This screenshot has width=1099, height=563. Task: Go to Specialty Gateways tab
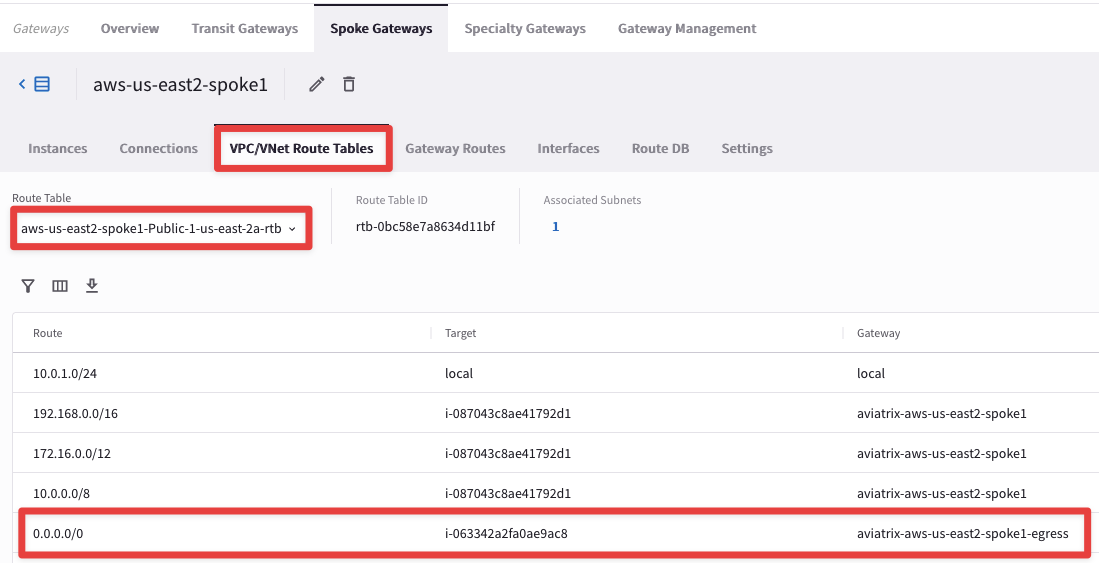coord(525,28)
